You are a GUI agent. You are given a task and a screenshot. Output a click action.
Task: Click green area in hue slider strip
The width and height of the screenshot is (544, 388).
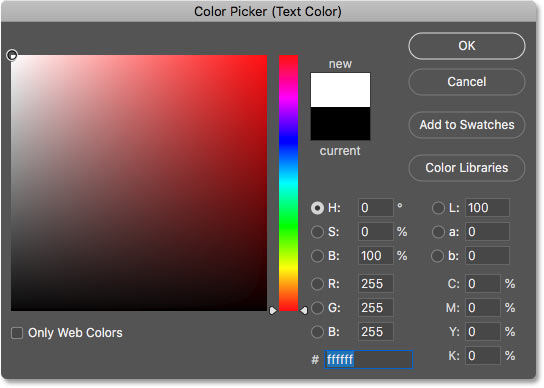[x=289, y=226]
